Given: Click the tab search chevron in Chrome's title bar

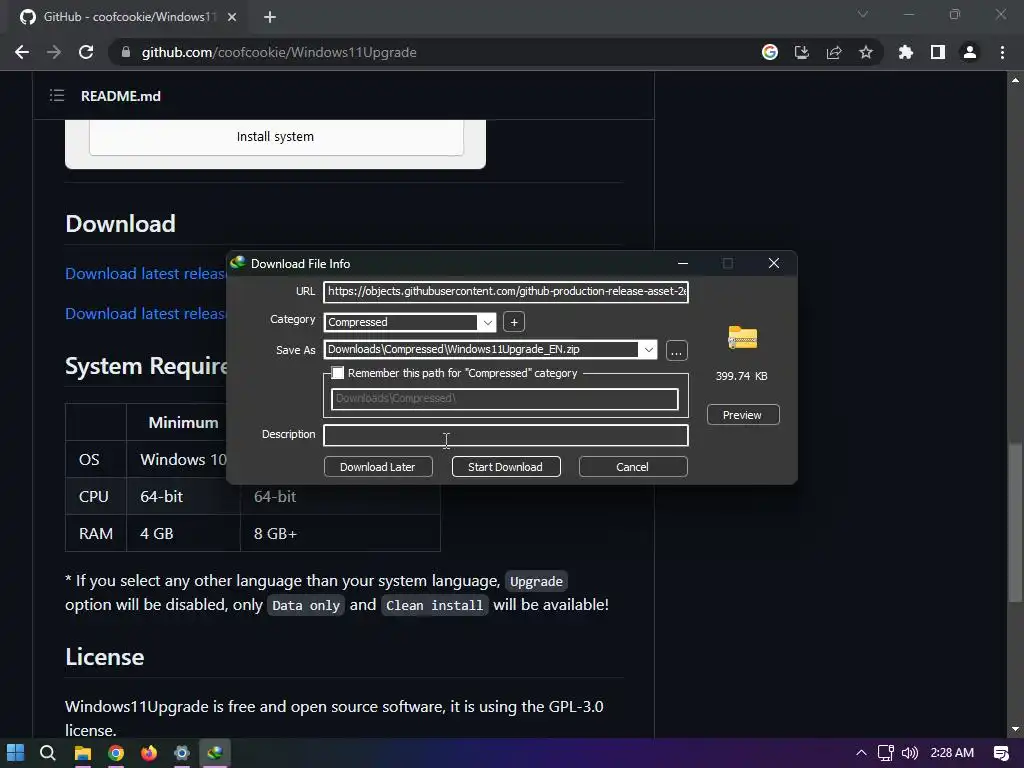Looking at the screenshot, I should pos(863,14).
